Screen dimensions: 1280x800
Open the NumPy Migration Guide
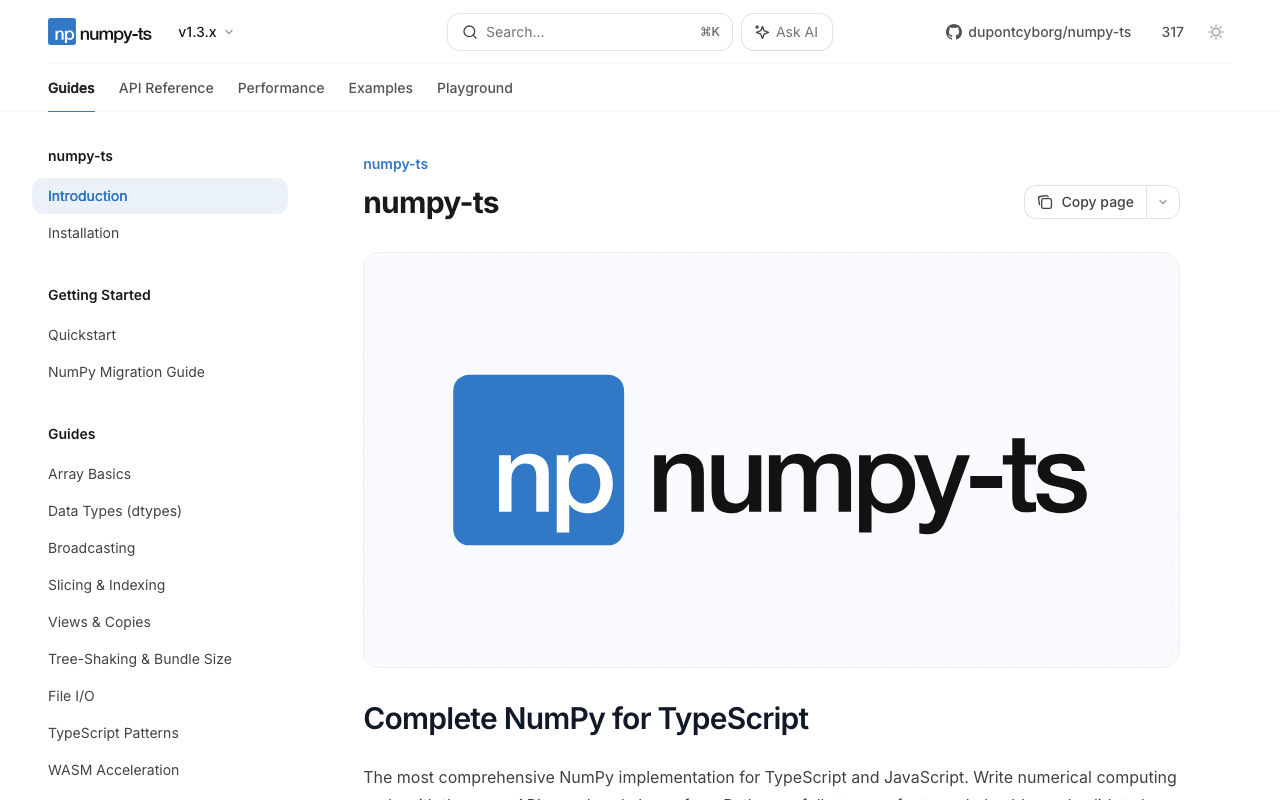(x=160, y=372)
